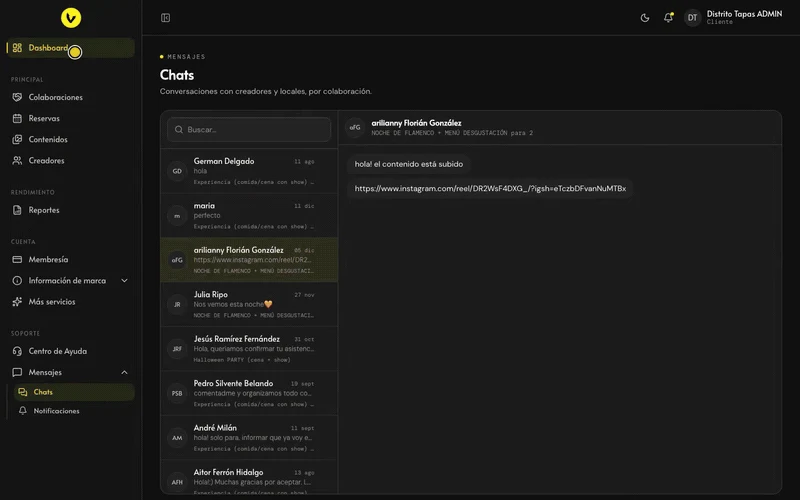Open the Contenidos page

[x=48, y=139]
